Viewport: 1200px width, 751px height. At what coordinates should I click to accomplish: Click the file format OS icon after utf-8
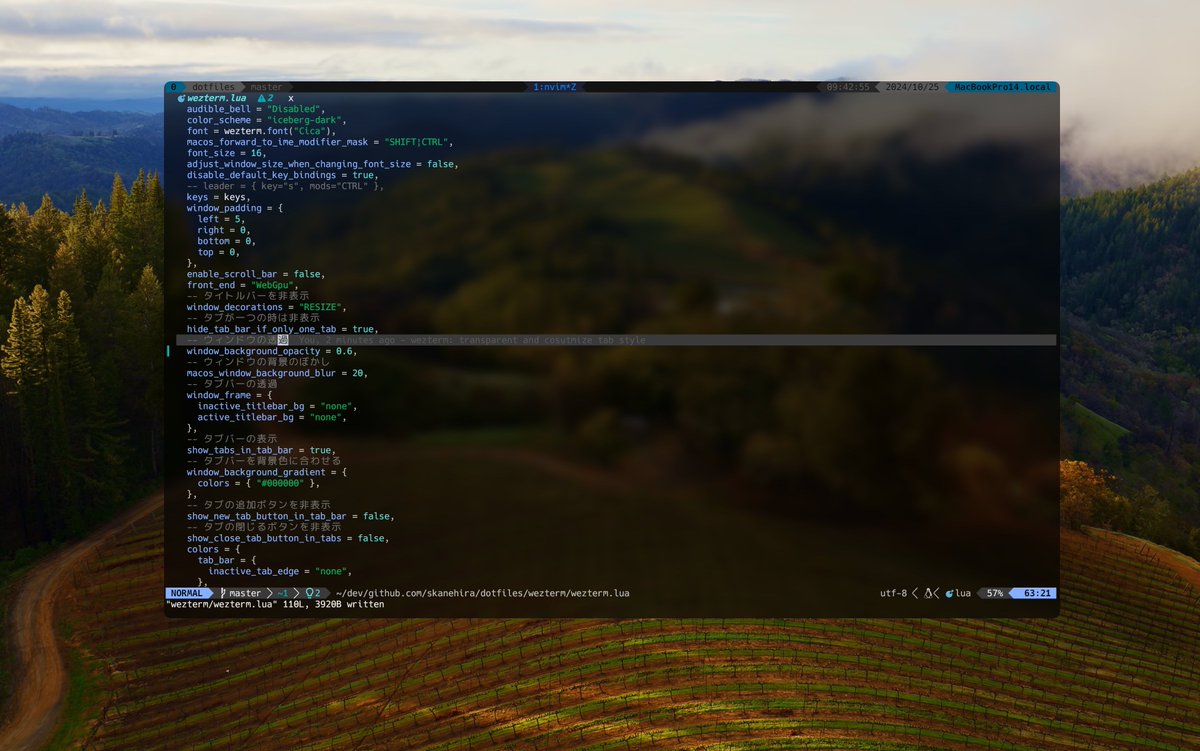[x=929, y=593]
